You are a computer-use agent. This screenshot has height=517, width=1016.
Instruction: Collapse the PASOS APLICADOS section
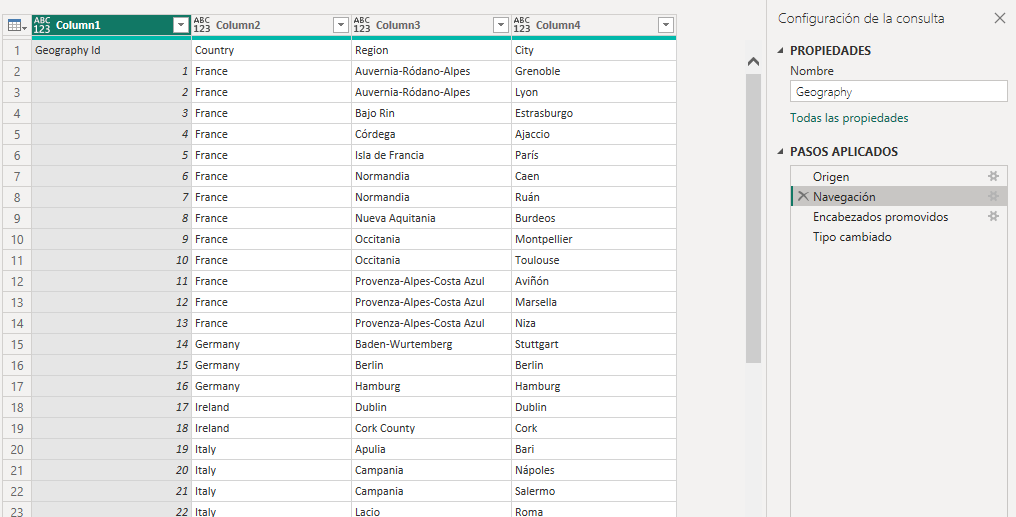(x=781, y=152)
